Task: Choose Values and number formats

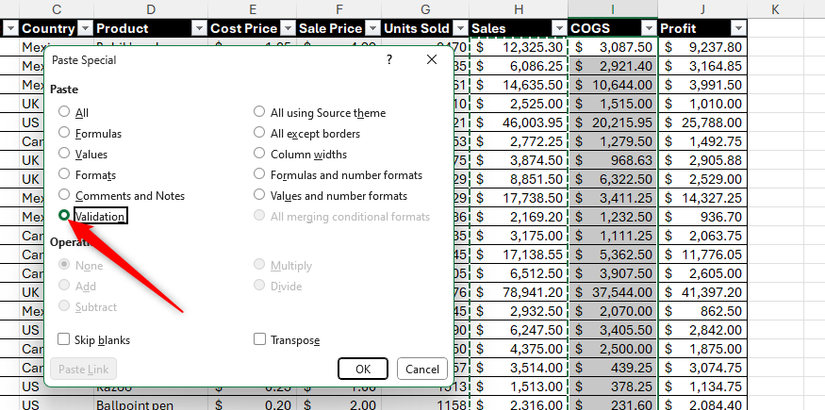Action: 259,195
